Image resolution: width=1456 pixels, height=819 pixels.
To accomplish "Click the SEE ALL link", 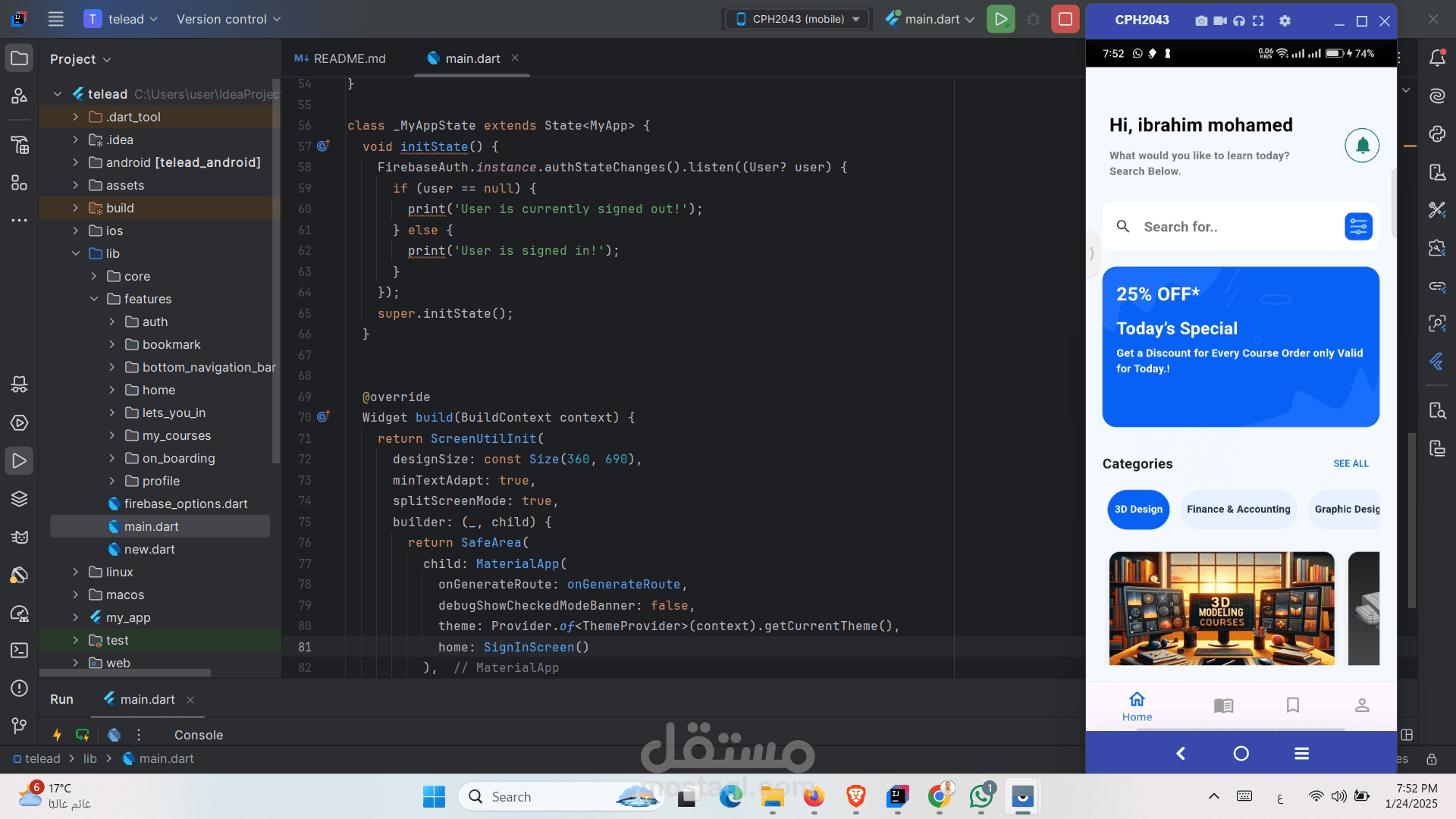I will (1351, 463).
